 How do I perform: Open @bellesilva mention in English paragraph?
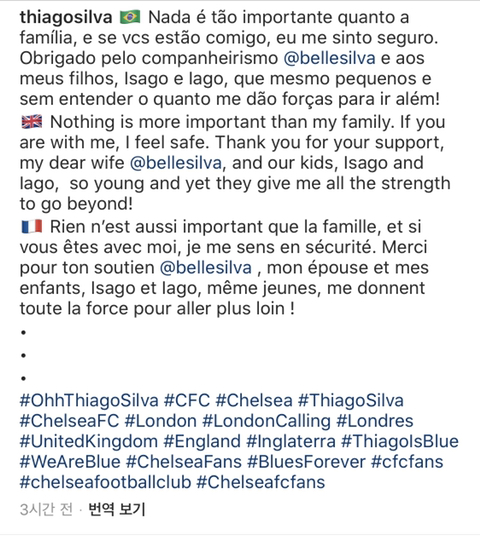coord(176,163)
